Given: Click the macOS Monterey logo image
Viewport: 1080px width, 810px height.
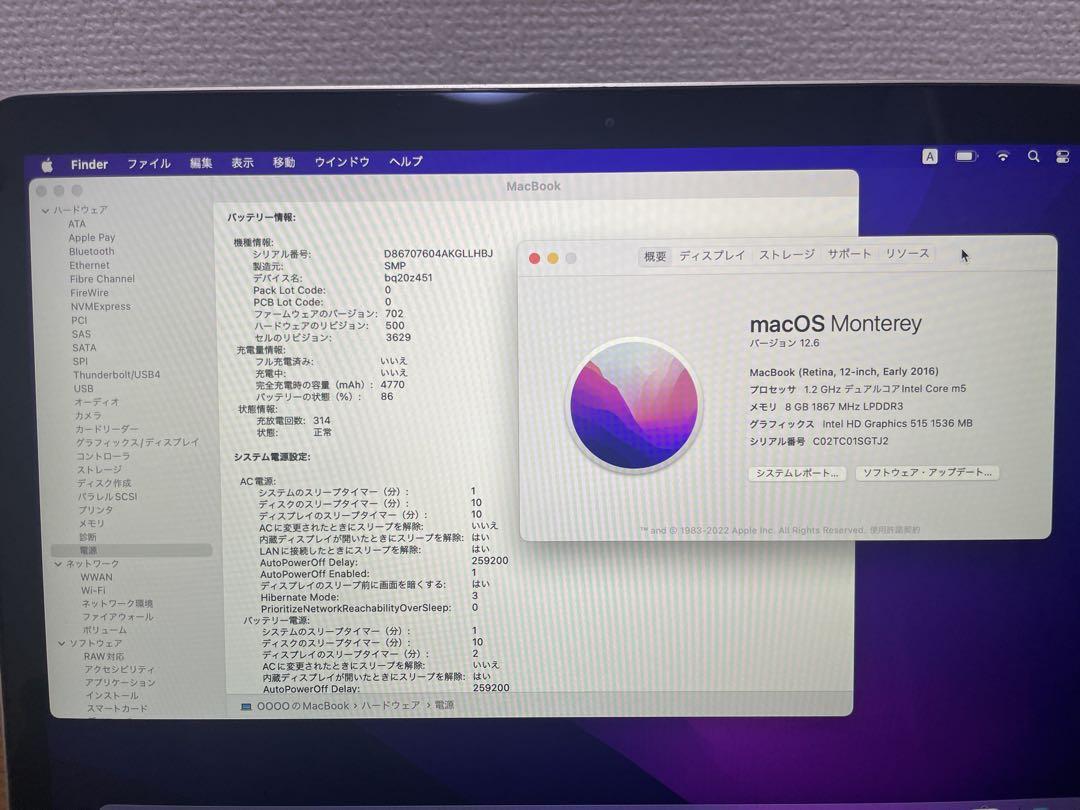Looking at the screenshot, I should [634, 406].
